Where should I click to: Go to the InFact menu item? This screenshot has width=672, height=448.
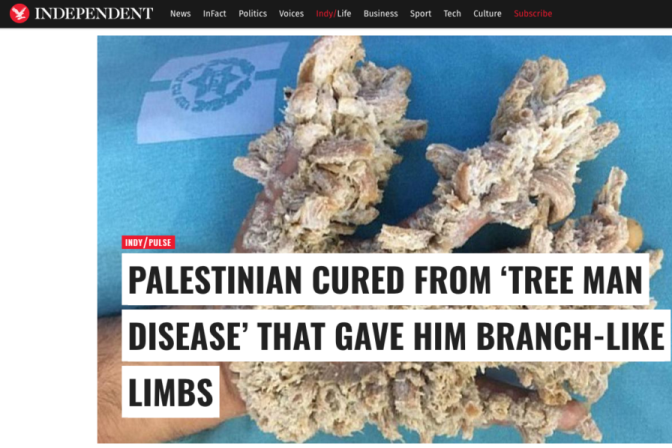pyautogui.click(x=214, y=14)
